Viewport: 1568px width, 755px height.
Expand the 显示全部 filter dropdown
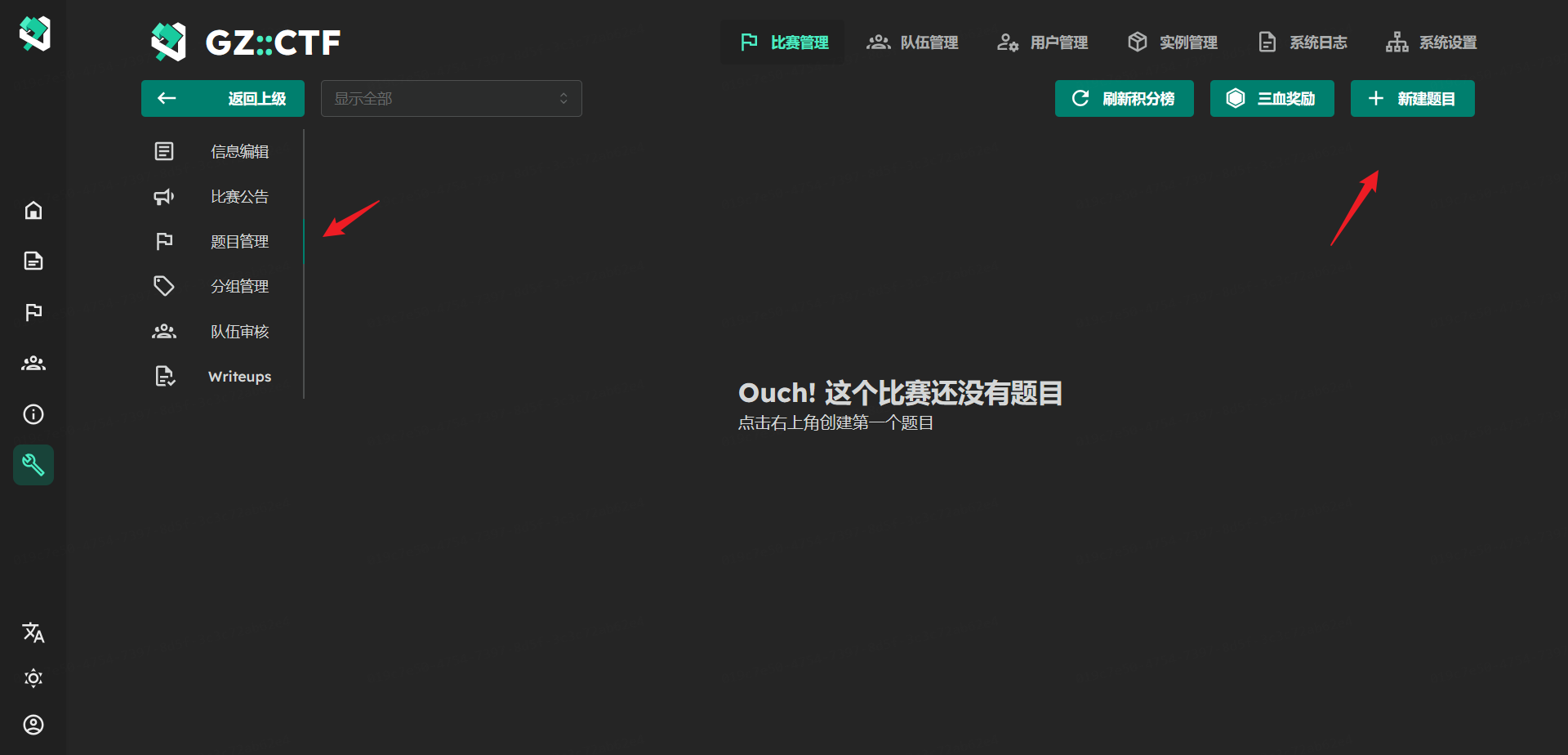tap(451, 99)
